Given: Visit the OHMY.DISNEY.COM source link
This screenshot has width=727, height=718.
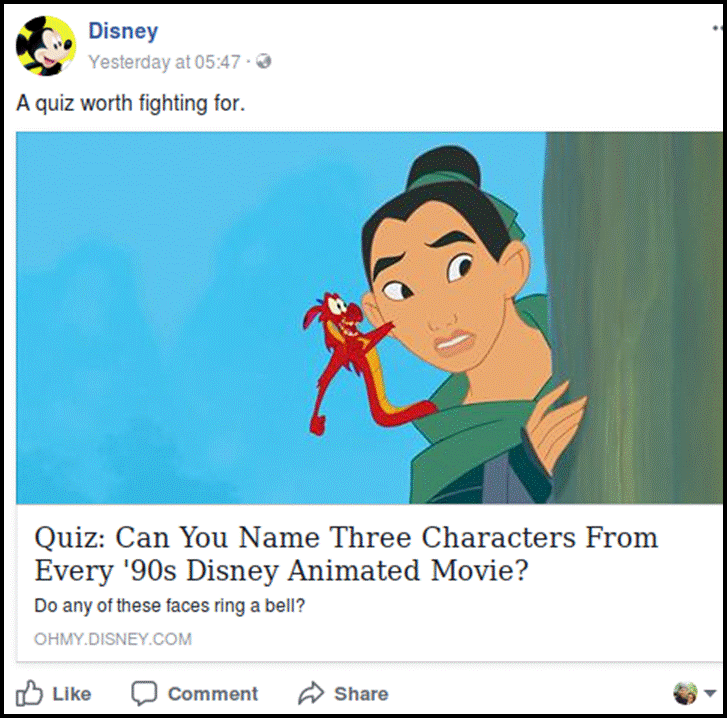Looking at the screenshot, I should click(x=113, y=639).
